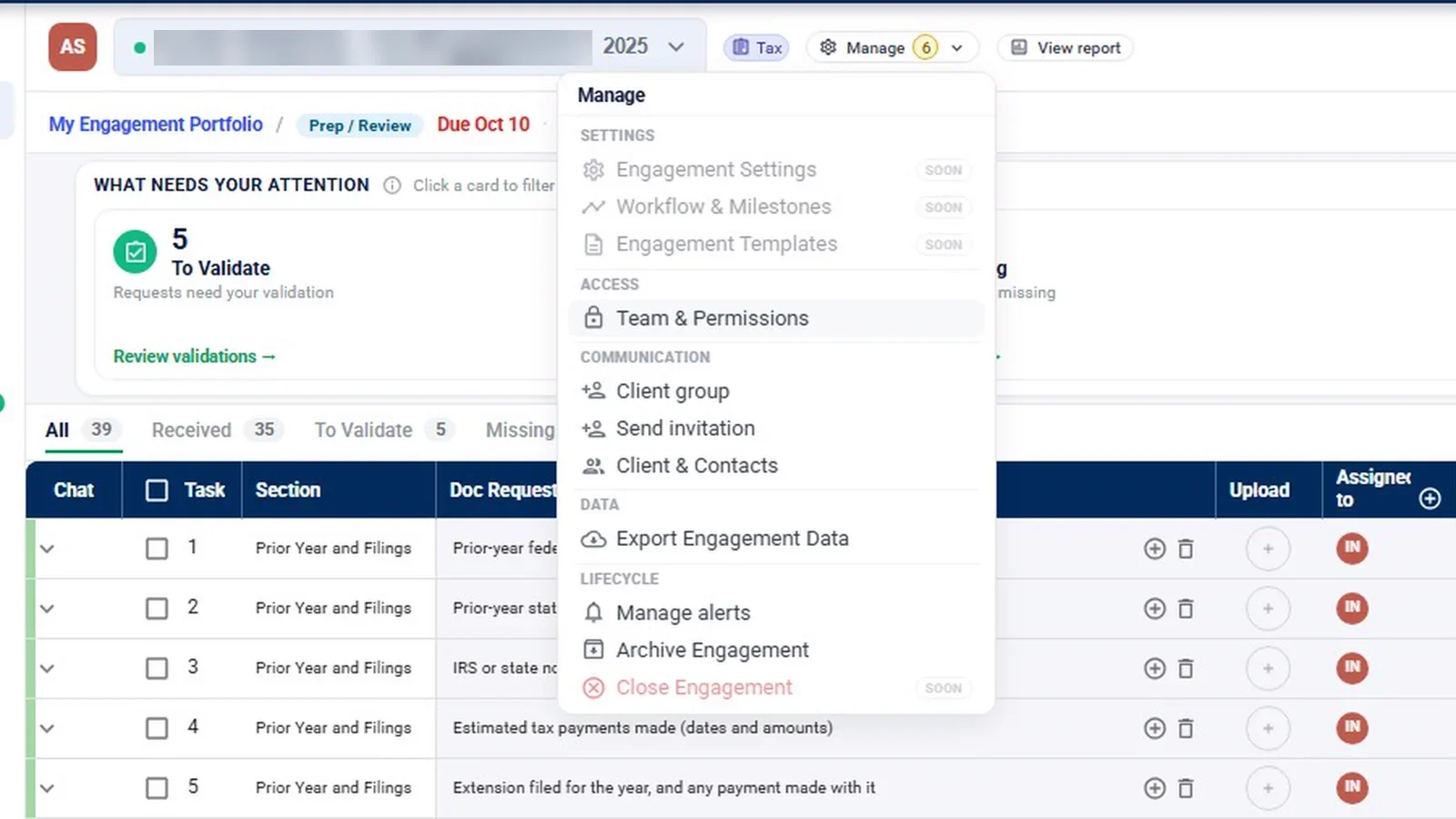Follow the Review validations link

click(194, 357)
